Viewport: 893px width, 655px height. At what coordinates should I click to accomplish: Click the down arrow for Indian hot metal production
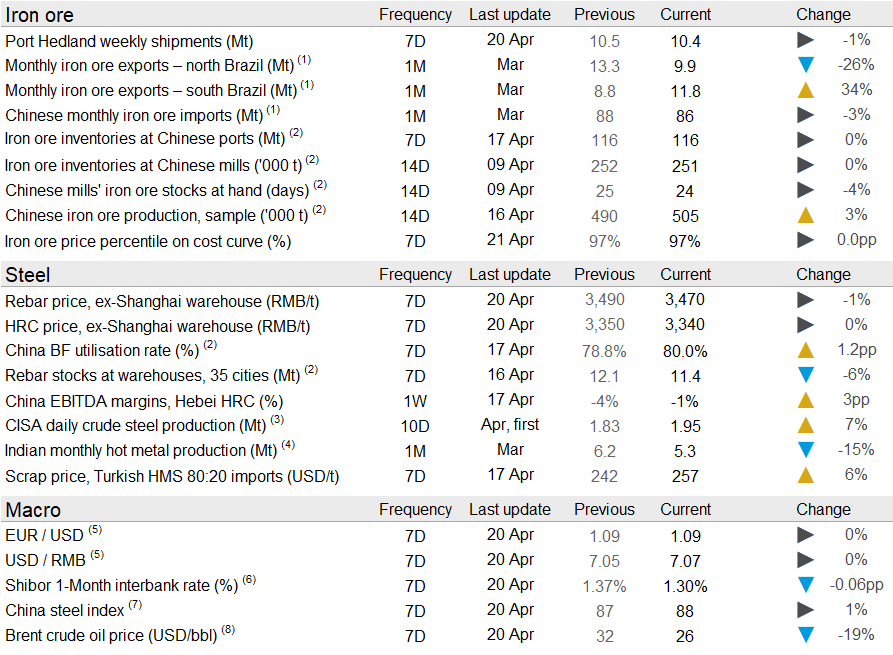pos(805,450)
